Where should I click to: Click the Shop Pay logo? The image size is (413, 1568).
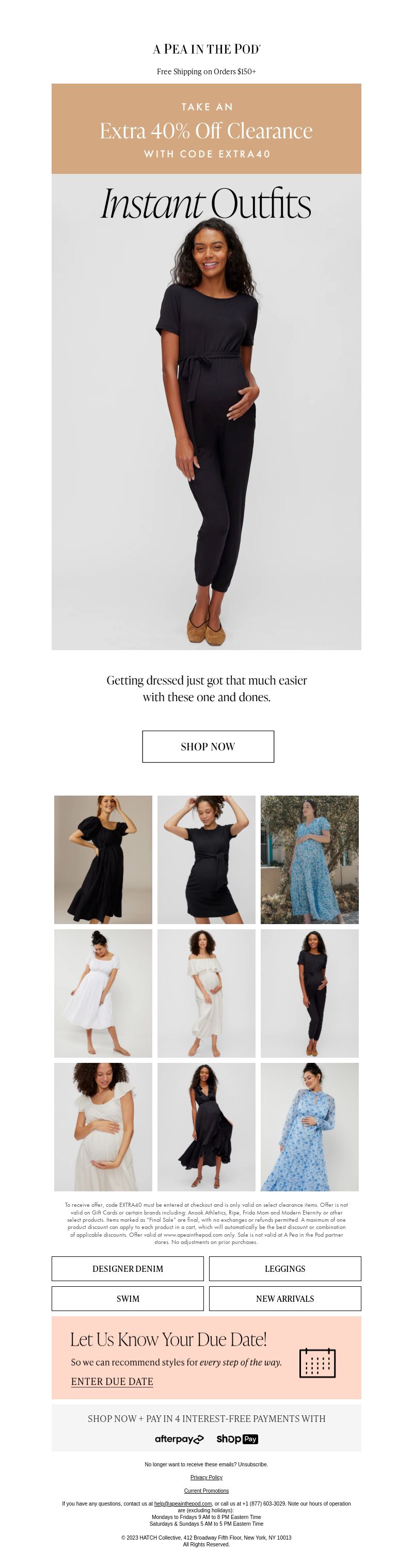237,1439
